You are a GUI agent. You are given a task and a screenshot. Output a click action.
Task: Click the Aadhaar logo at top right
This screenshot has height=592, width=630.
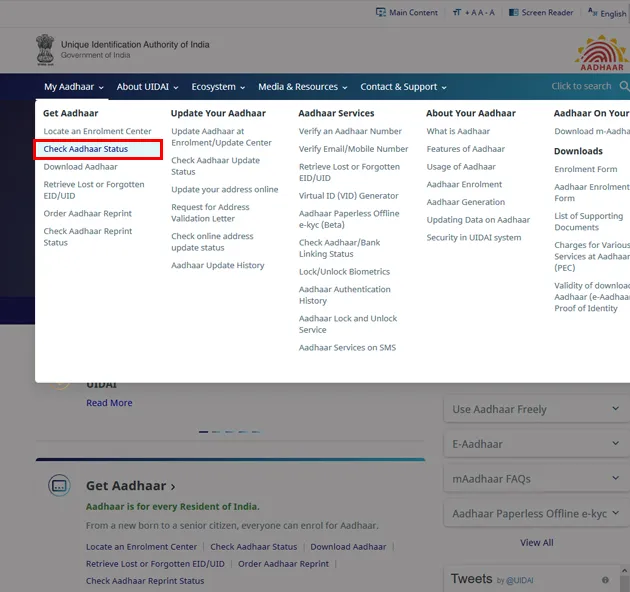coord(602,52)
